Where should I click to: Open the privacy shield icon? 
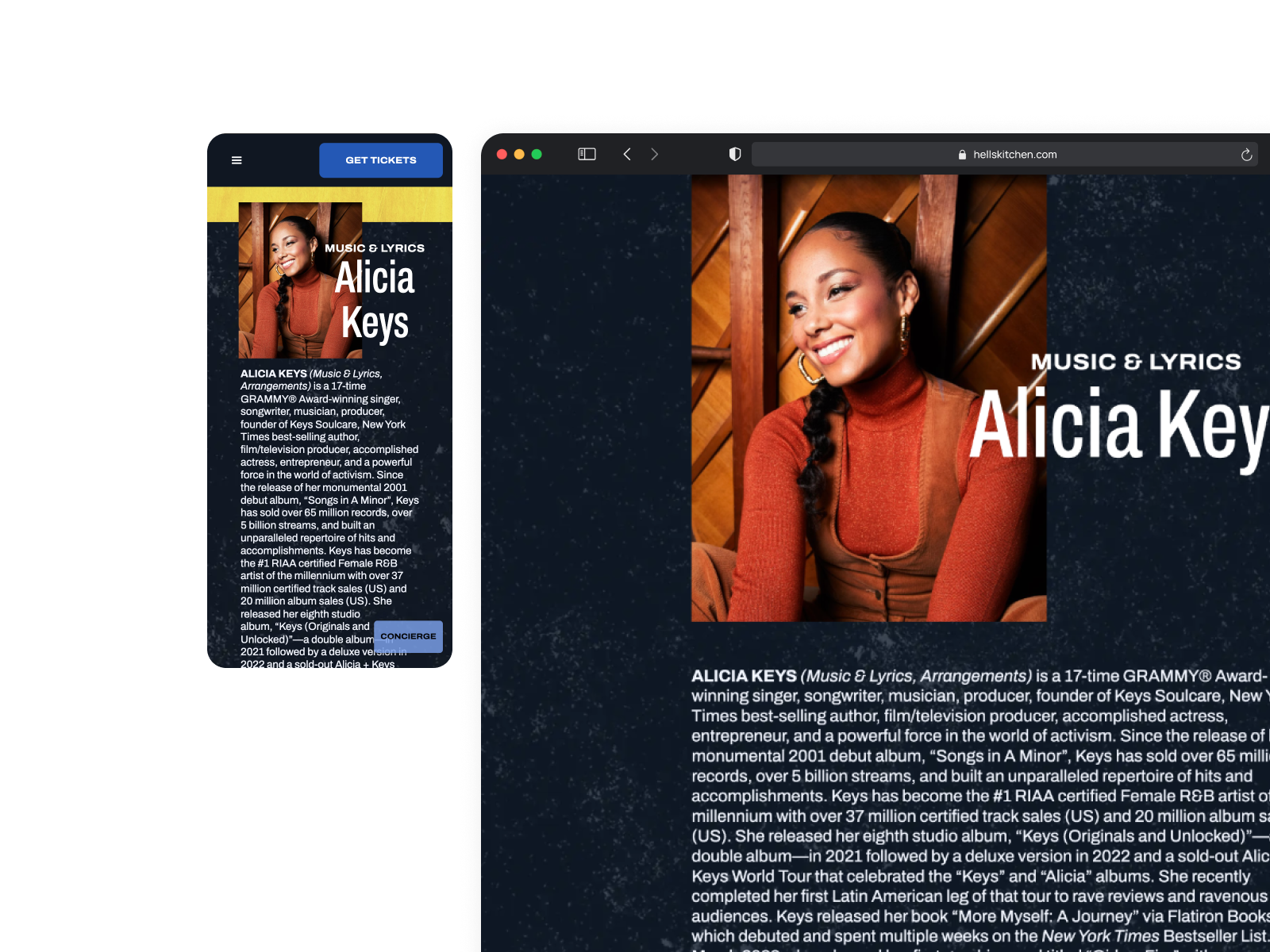pos(735,154)
